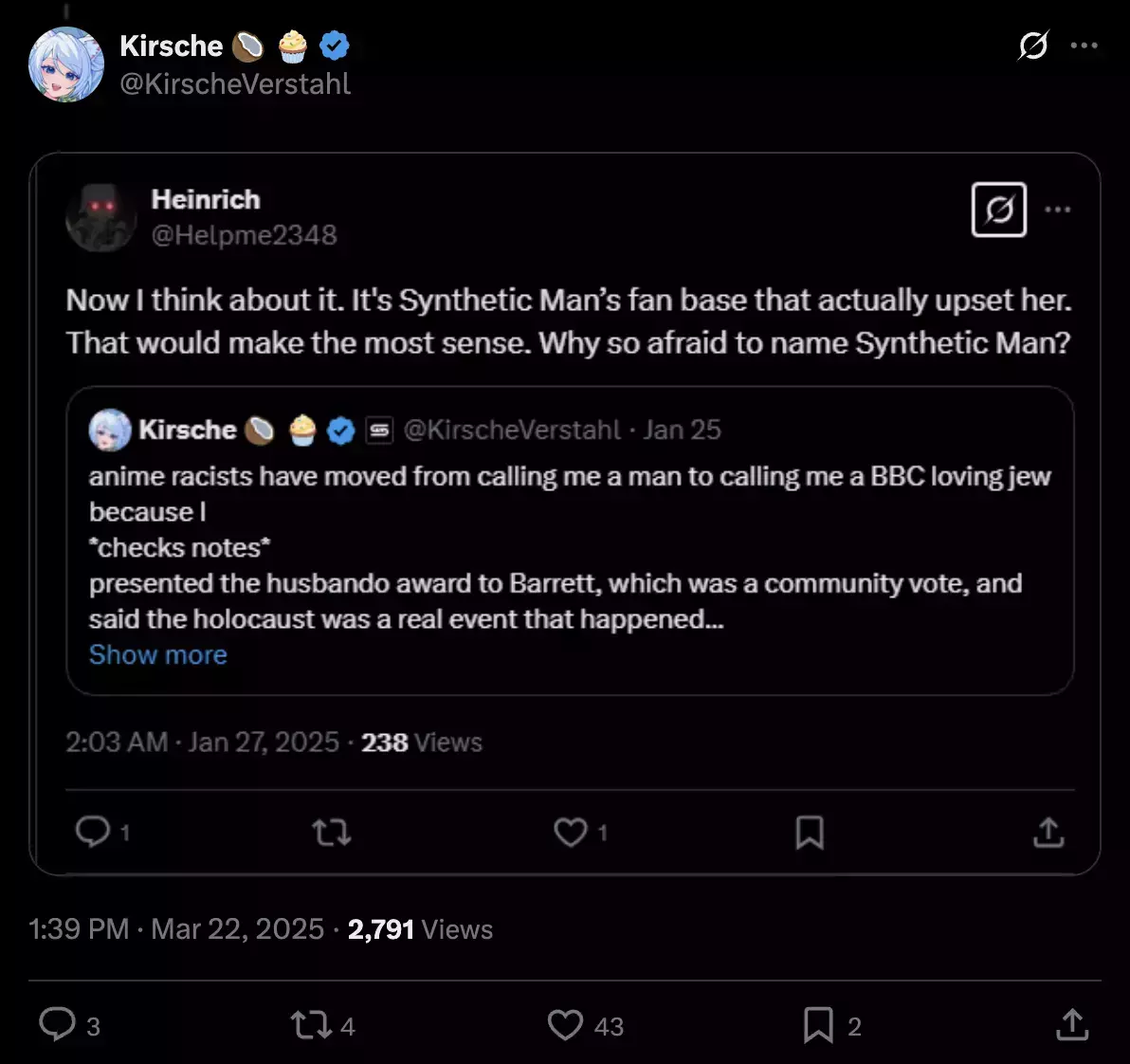Open the Mar 22, 2025 timestamp link

tap(237, 929)
